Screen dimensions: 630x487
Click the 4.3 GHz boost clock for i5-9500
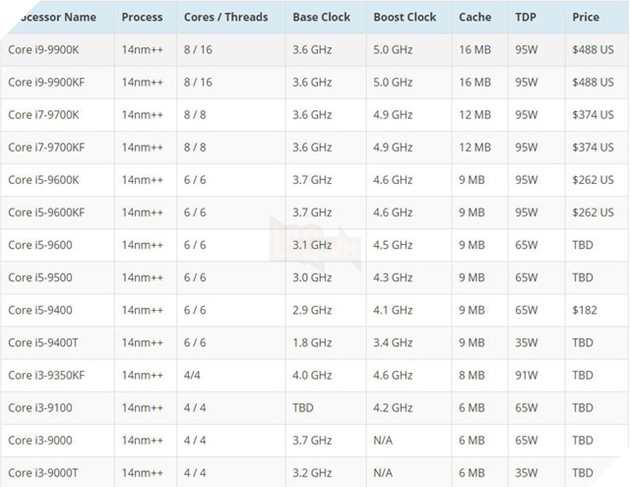pyautogui.click(x=393, y=277)
